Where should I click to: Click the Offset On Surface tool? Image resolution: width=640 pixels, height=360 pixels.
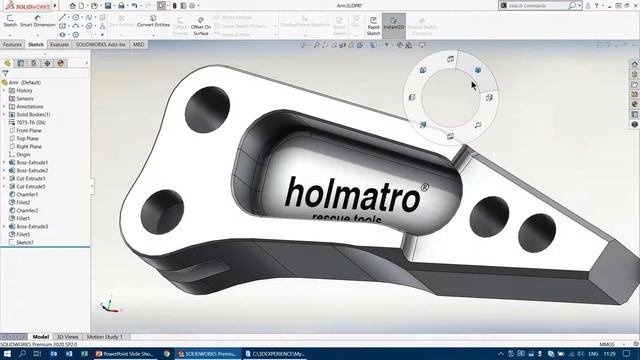(201, 26)
